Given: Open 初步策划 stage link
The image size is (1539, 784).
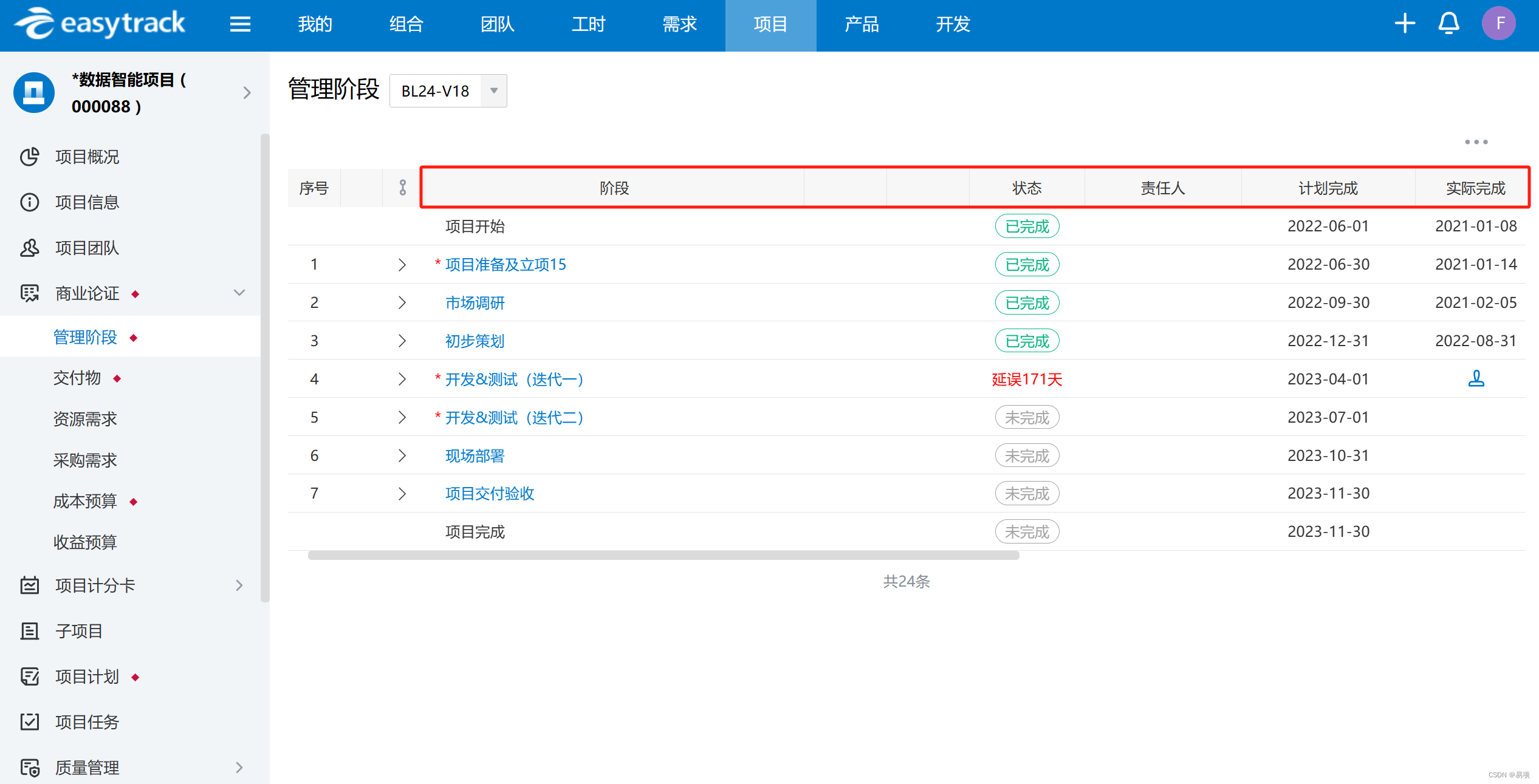Looking at the screenshot, I should (475, 341).
